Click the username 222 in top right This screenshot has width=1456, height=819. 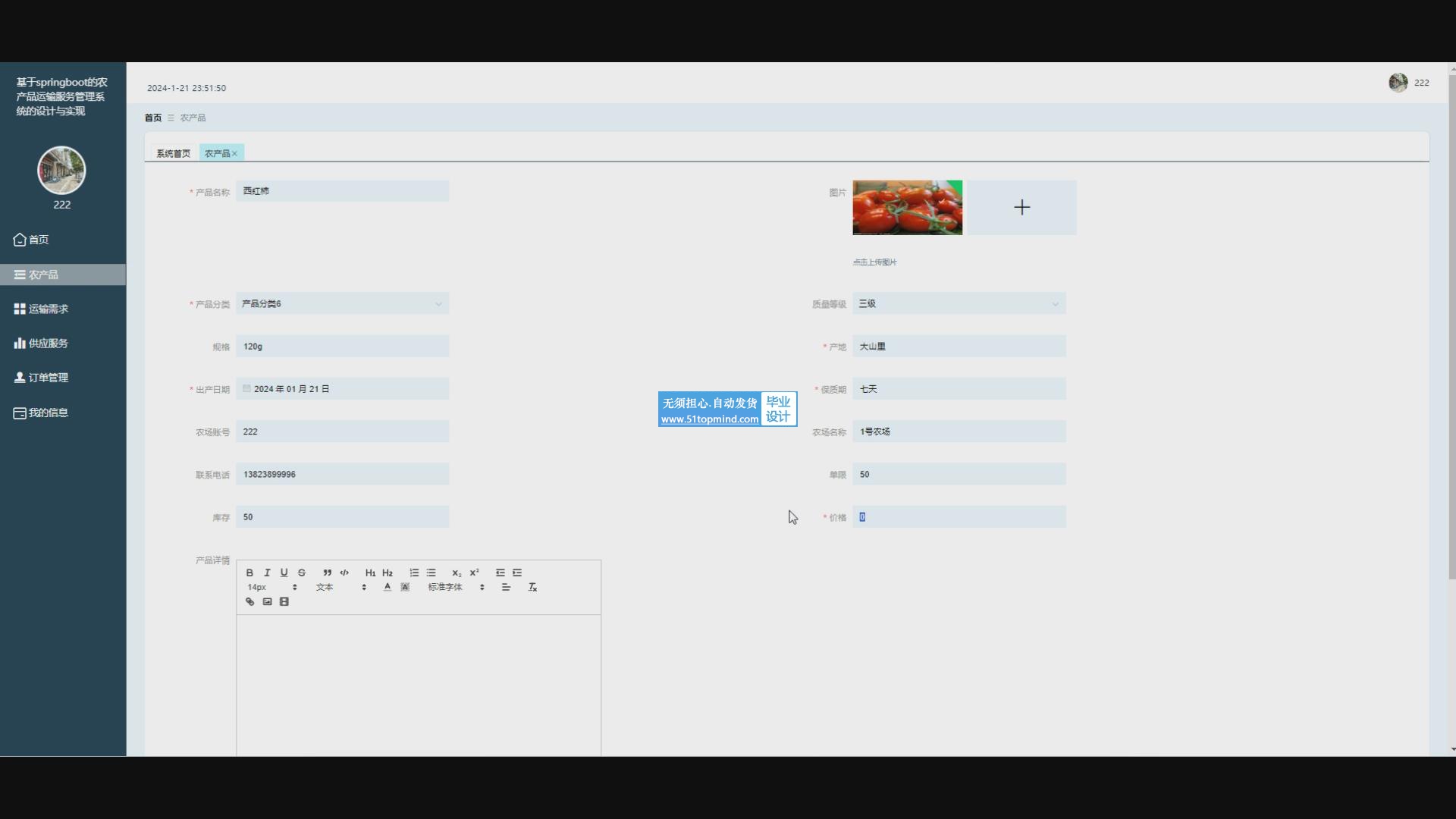(x=1422, y=83)
